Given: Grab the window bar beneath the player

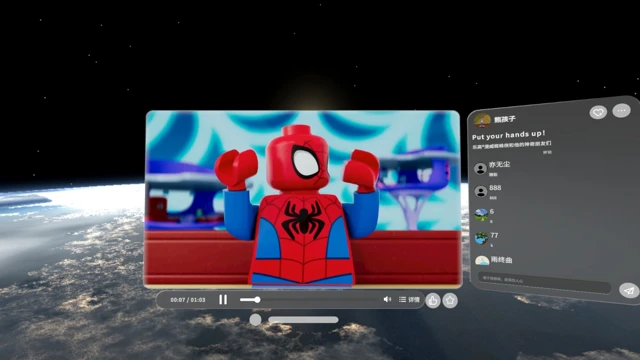Looking at the screenshot, I should point(303,320).
